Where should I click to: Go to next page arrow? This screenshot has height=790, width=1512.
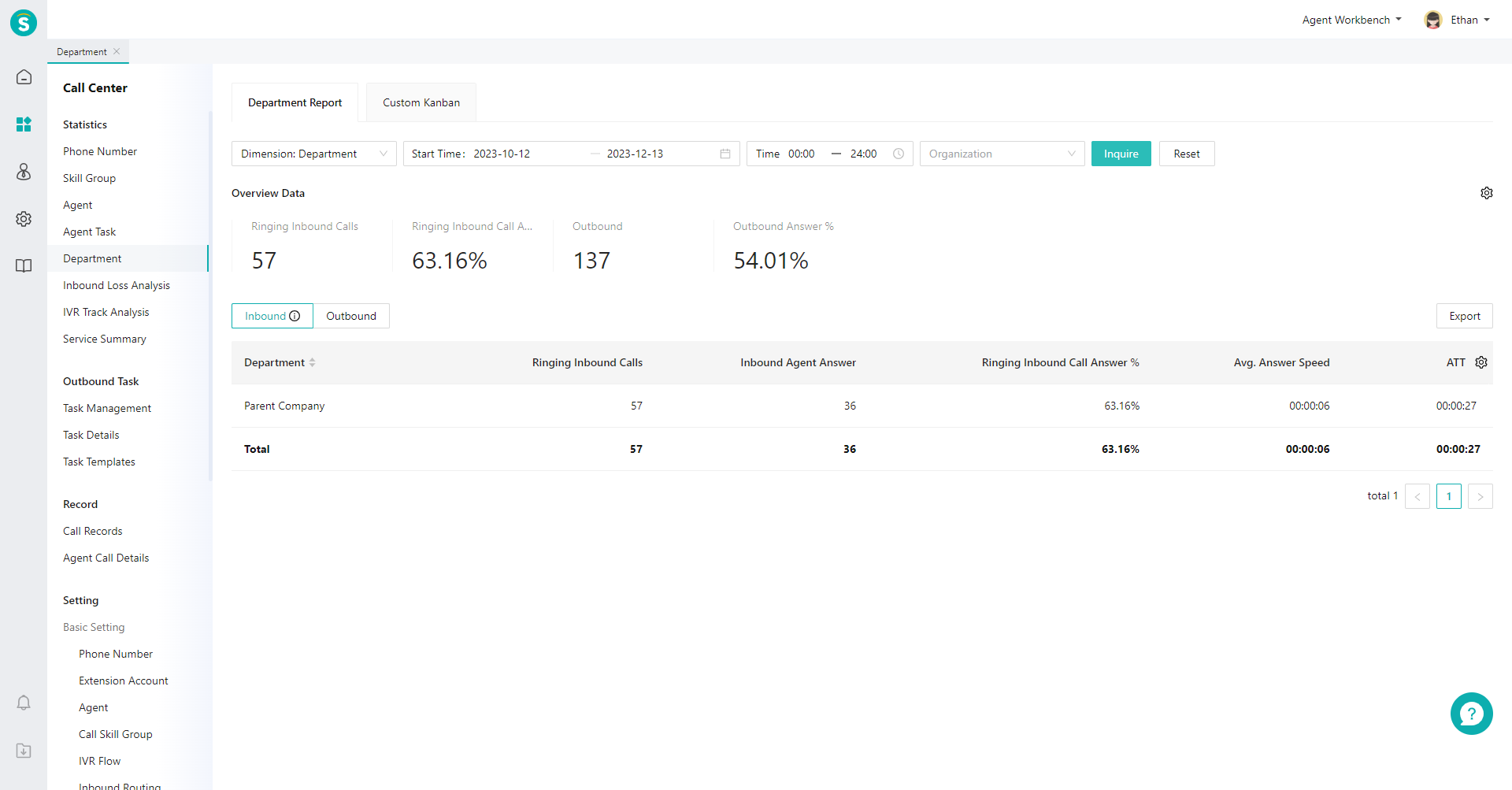[x=1480, y=496]
